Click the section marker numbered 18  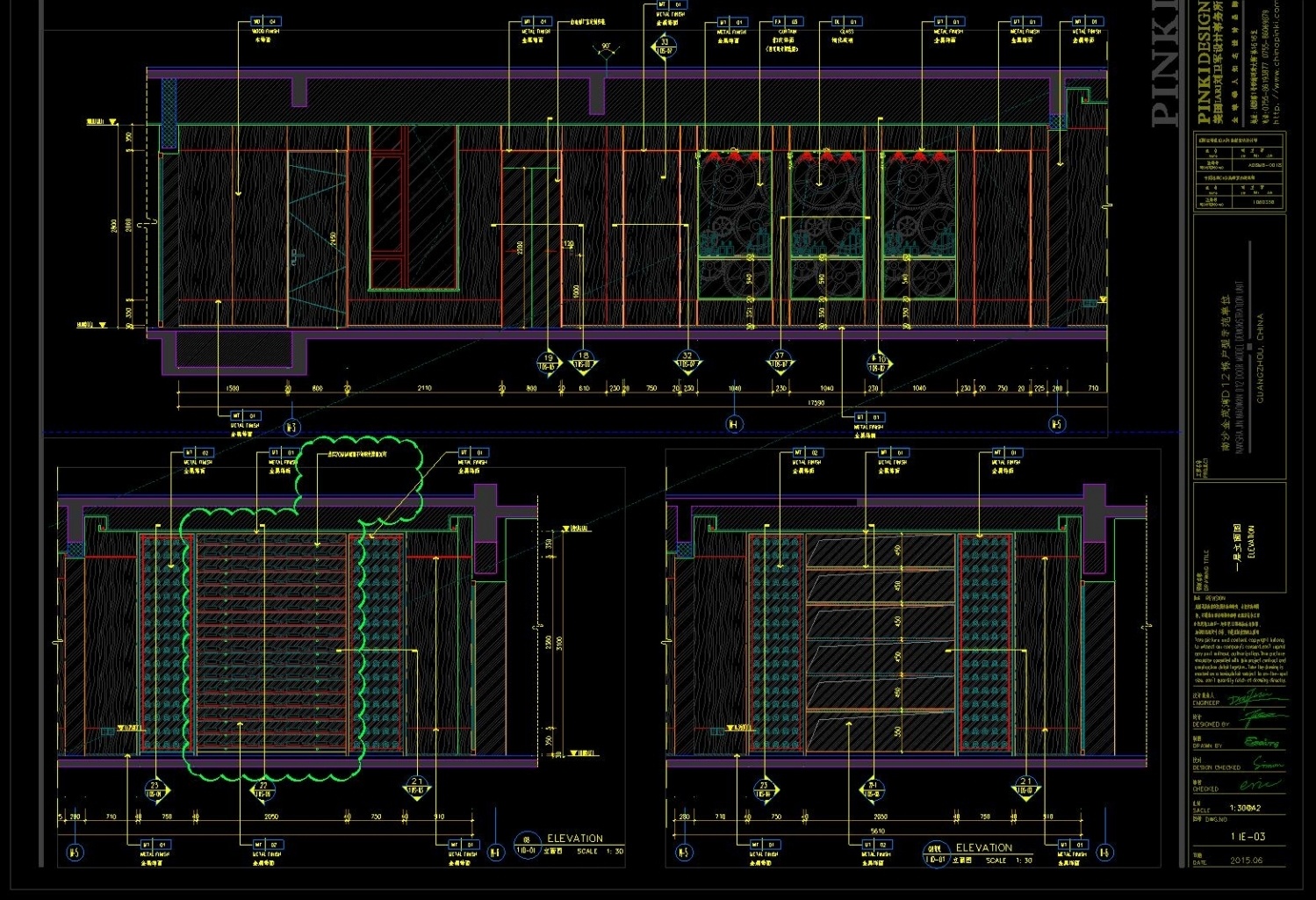click(x=583, y=361)
